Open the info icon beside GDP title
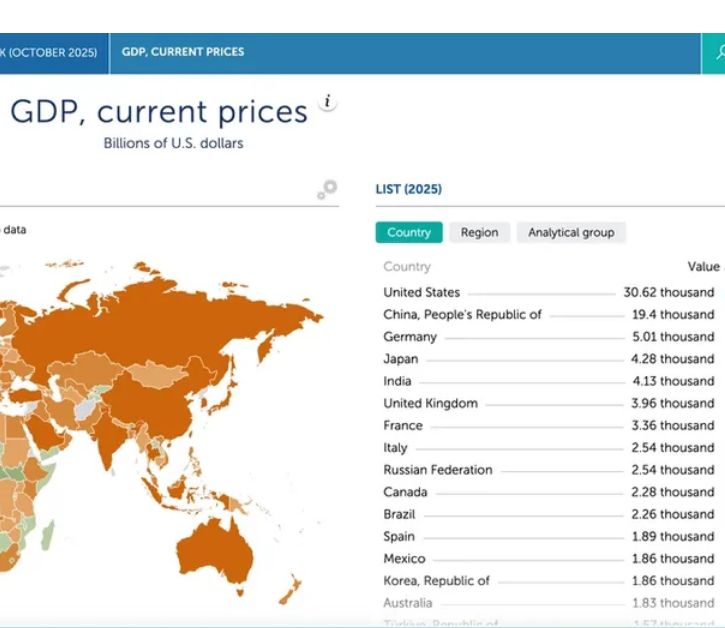The image size is (725, 628). tap(327, 103)
